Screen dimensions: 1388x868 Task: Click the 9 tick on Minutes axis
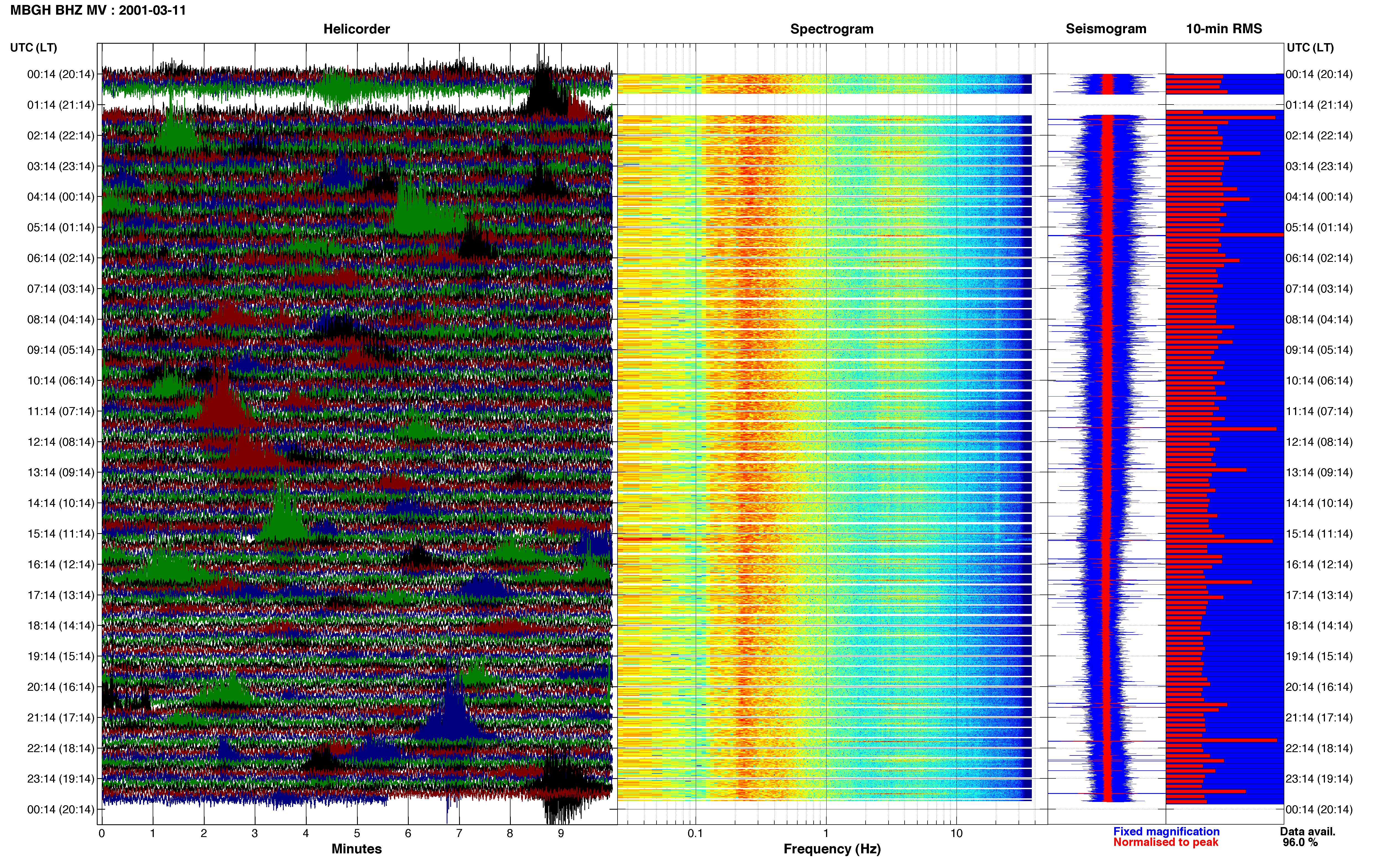coord(561,833)
